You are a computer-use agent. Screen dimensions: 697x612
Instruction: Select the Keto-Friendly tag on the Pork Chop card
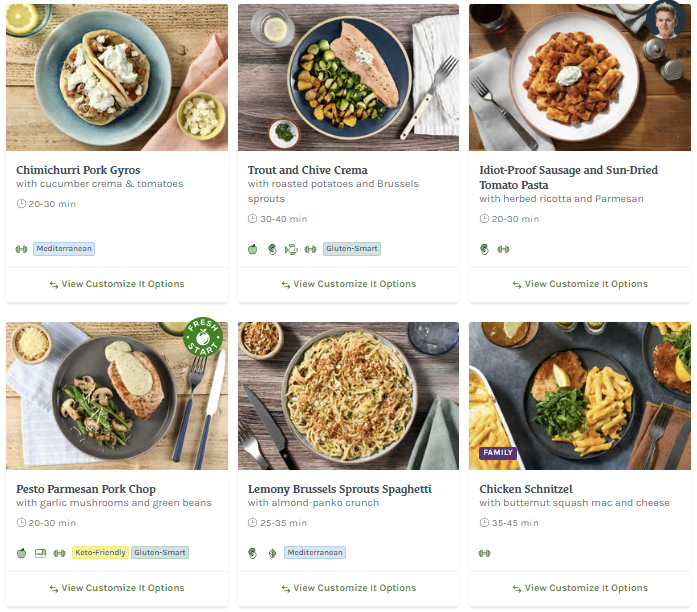pos(100,553)
